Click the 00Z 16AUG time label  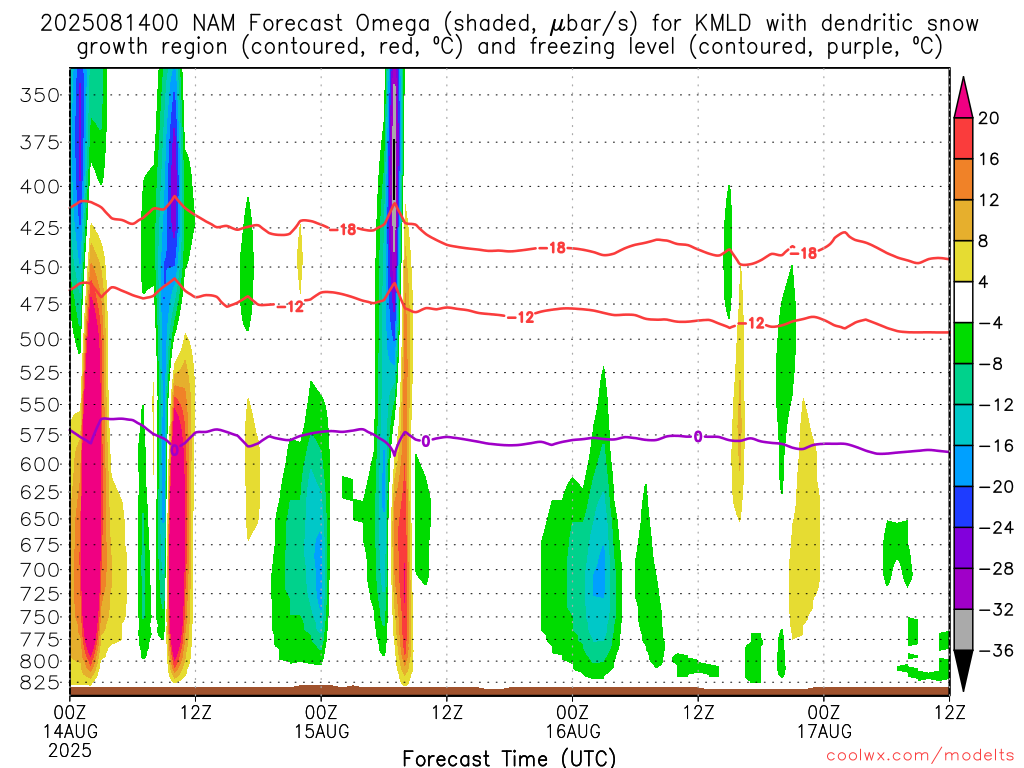[x=573, y=721]
